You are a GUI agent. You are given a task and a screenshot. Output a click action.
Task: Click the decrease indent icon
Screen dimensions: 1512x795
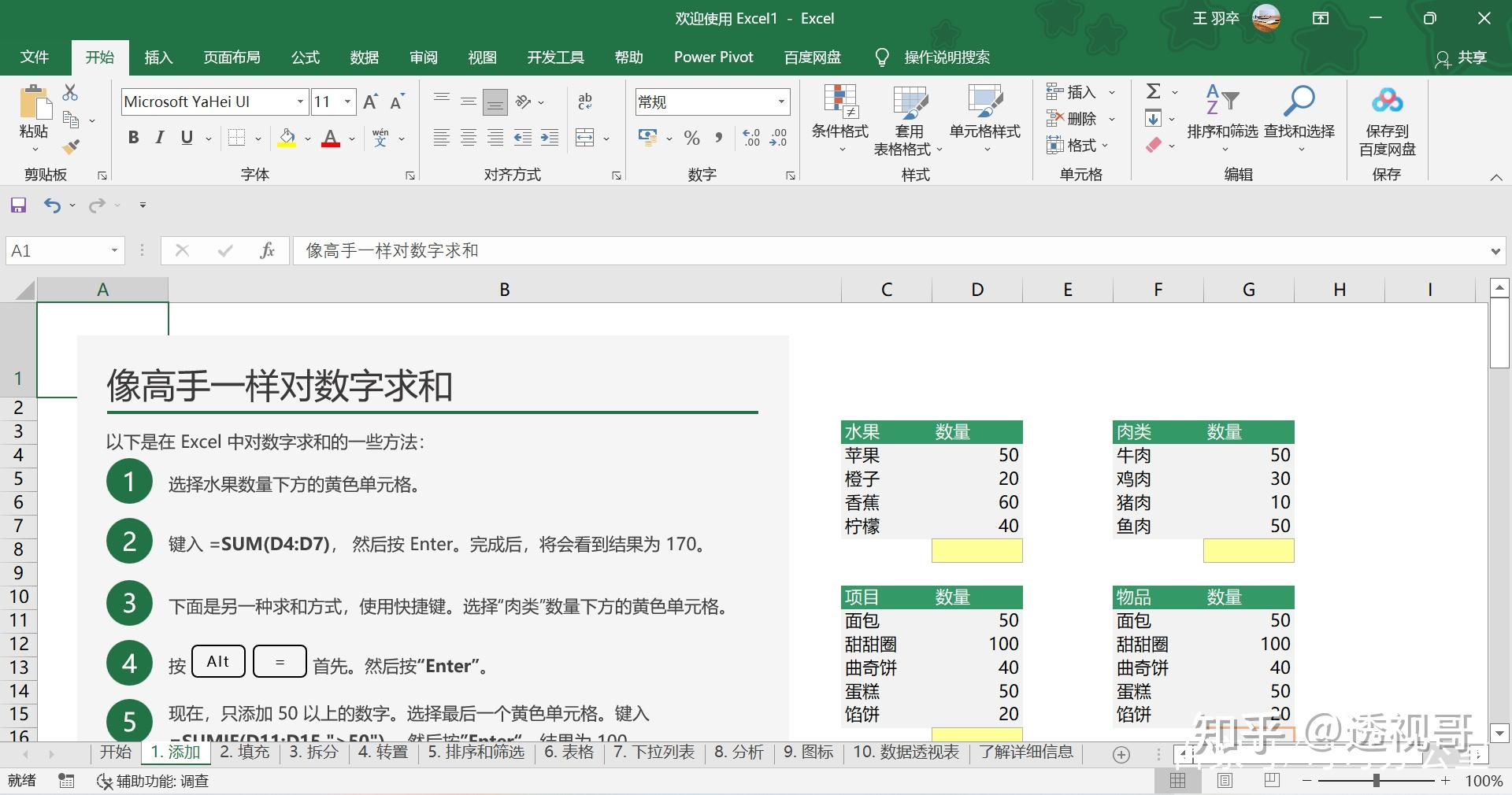pos(523,138)
